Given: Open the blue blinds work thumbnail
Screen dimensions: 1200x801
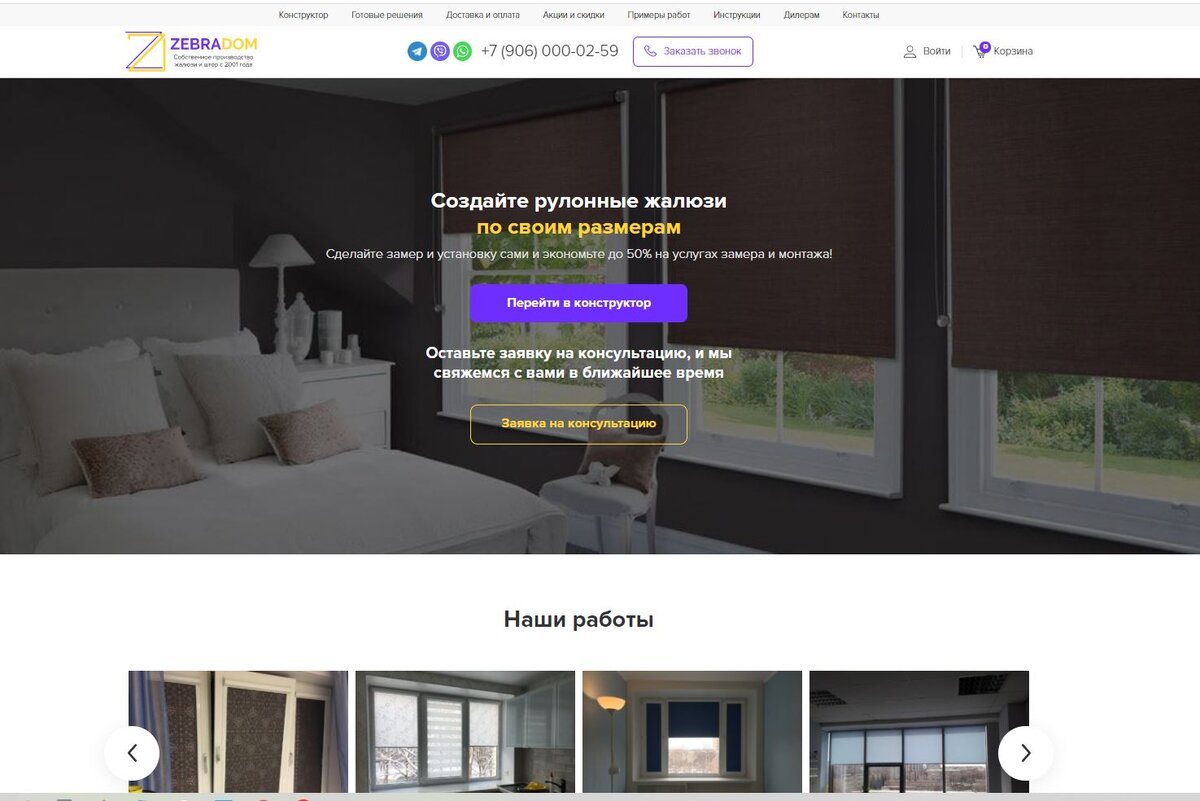Looking at the screenshot, I should 692,735.
